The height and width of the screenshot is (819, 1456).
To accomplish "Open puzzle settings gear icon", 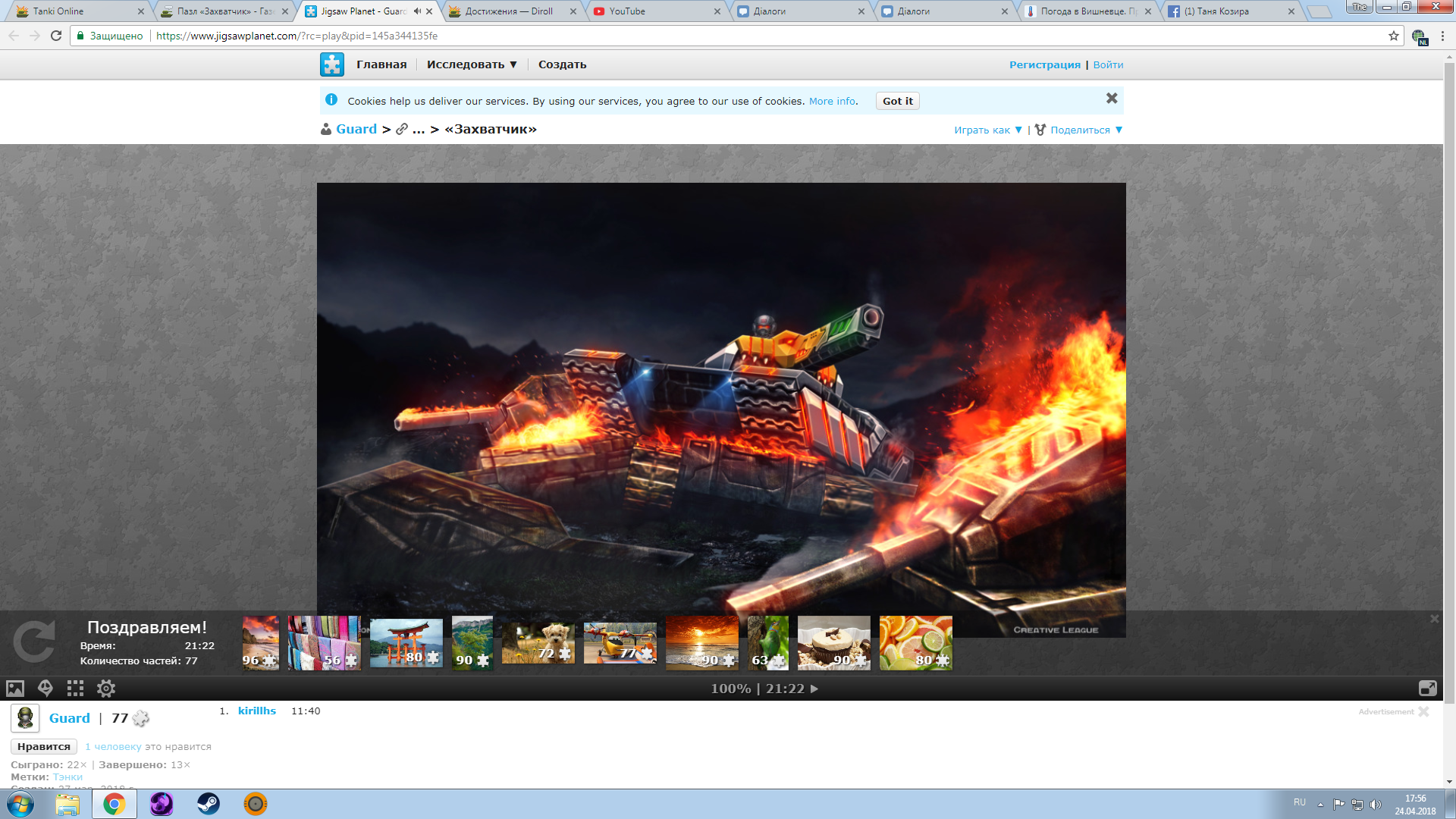I will tap(106, 689).
